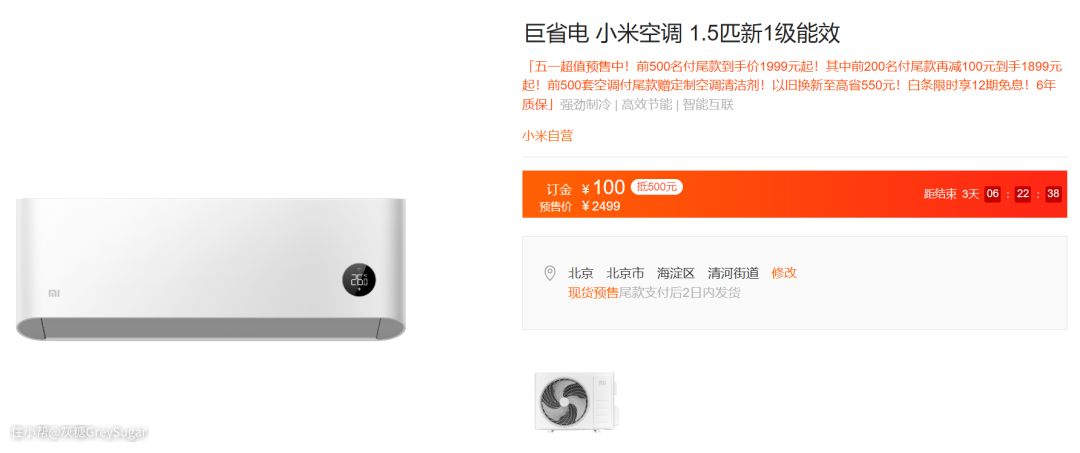The height and width of the screenshot is (453, 1080).
Task: Click the countdown minutes box 22
Action: (1023, 193)
